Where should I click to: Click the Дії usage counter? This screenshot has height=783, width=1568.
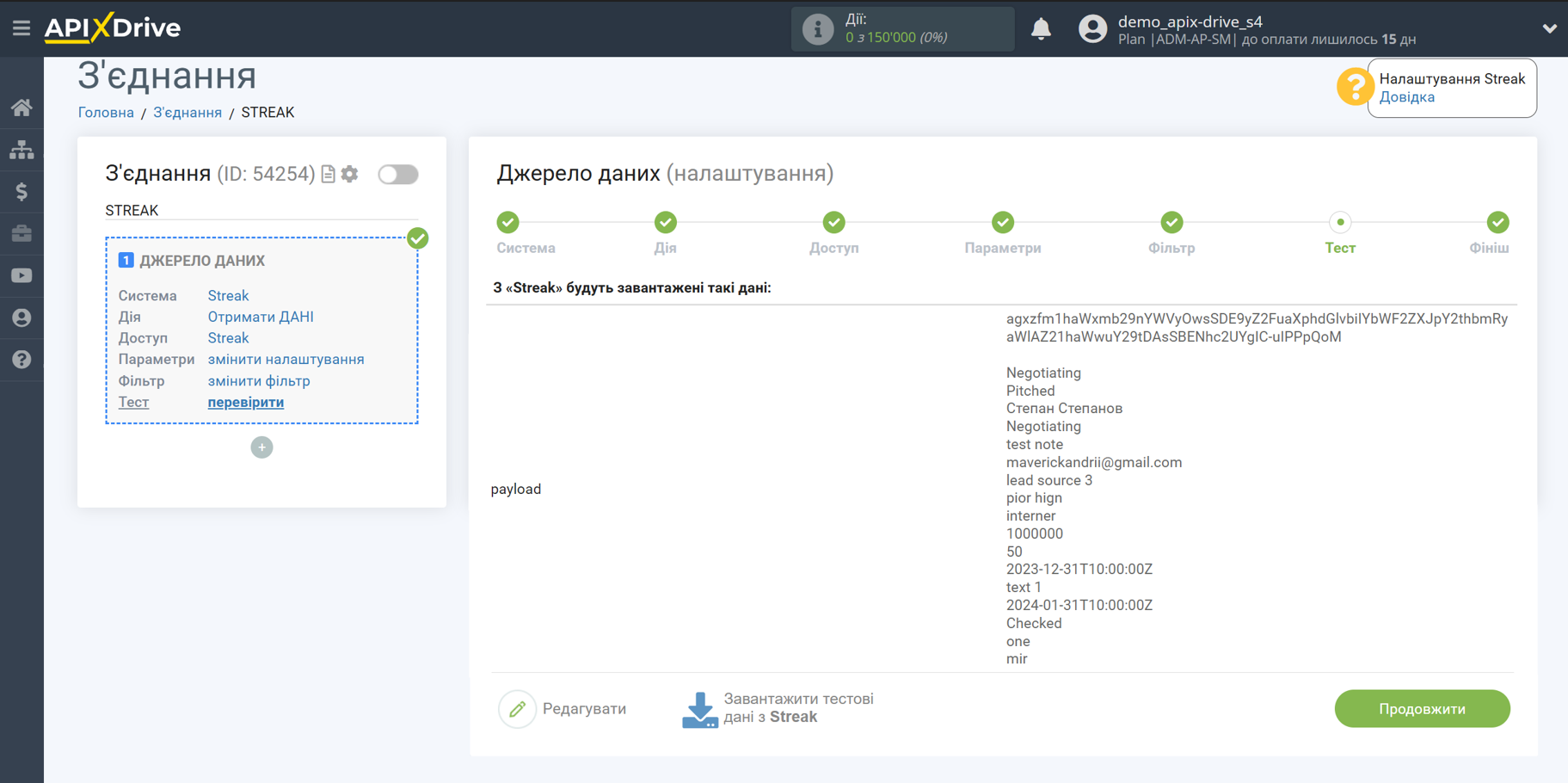coord(902,29)
